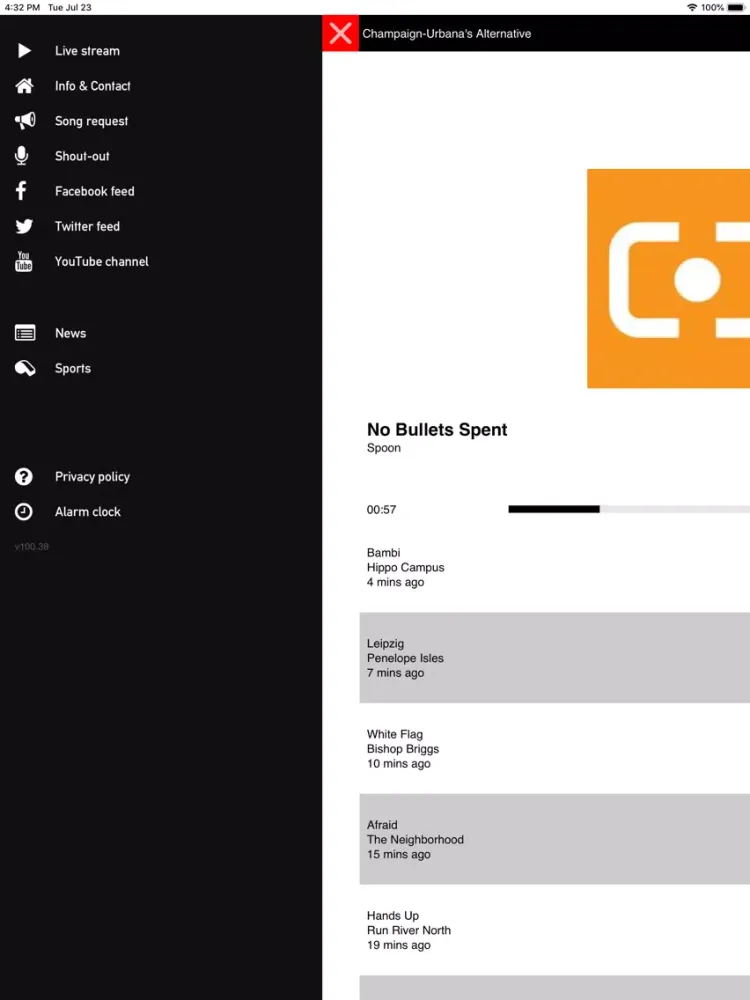Tap the Champaign-Urbana's Alternative header title
This screenshot has width=750, height=1000.
click(446, 34)
